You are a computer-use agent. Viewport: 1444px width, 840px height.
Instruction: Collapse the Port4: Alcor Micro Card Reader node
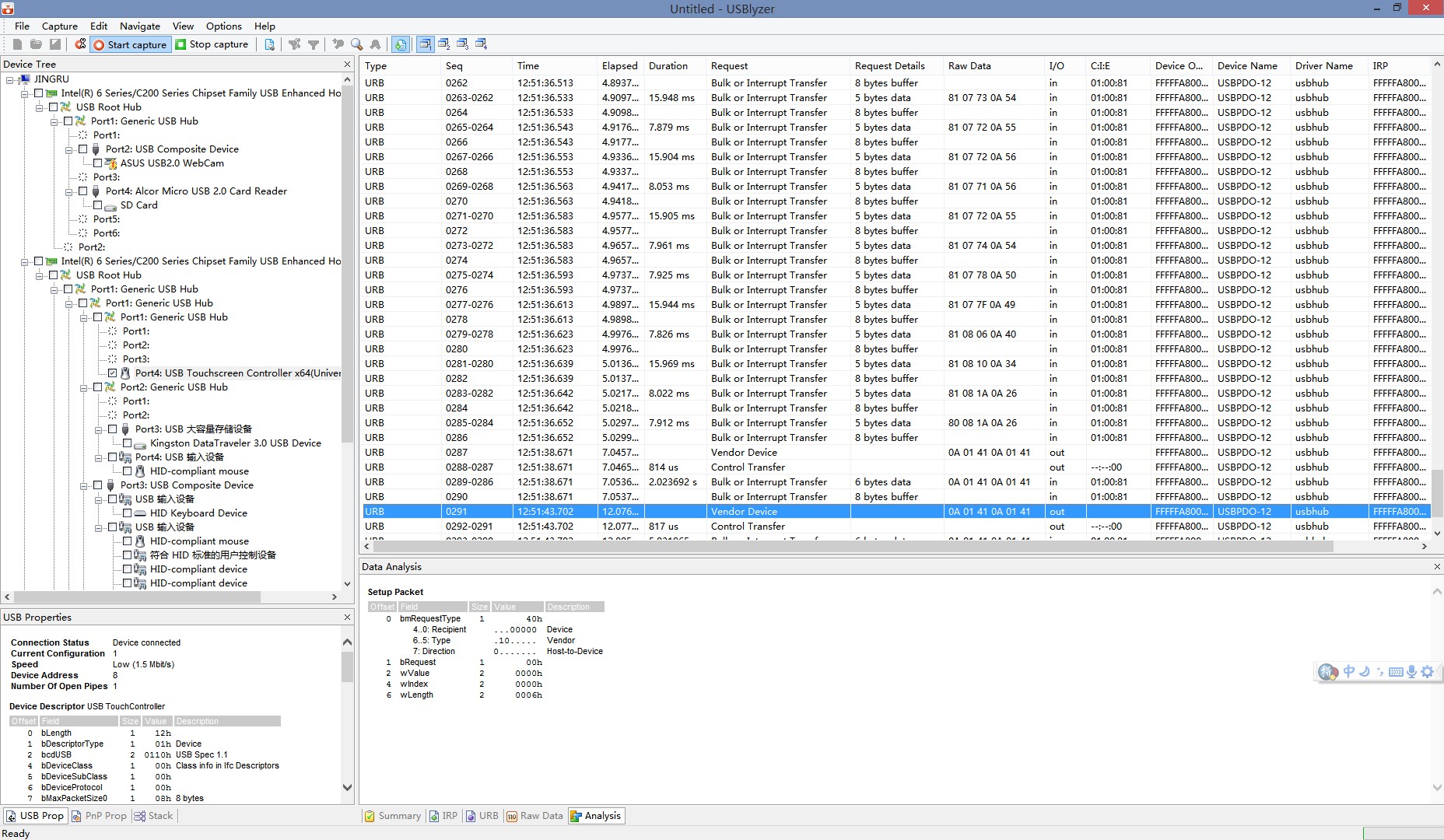click(x=68, y=191)
